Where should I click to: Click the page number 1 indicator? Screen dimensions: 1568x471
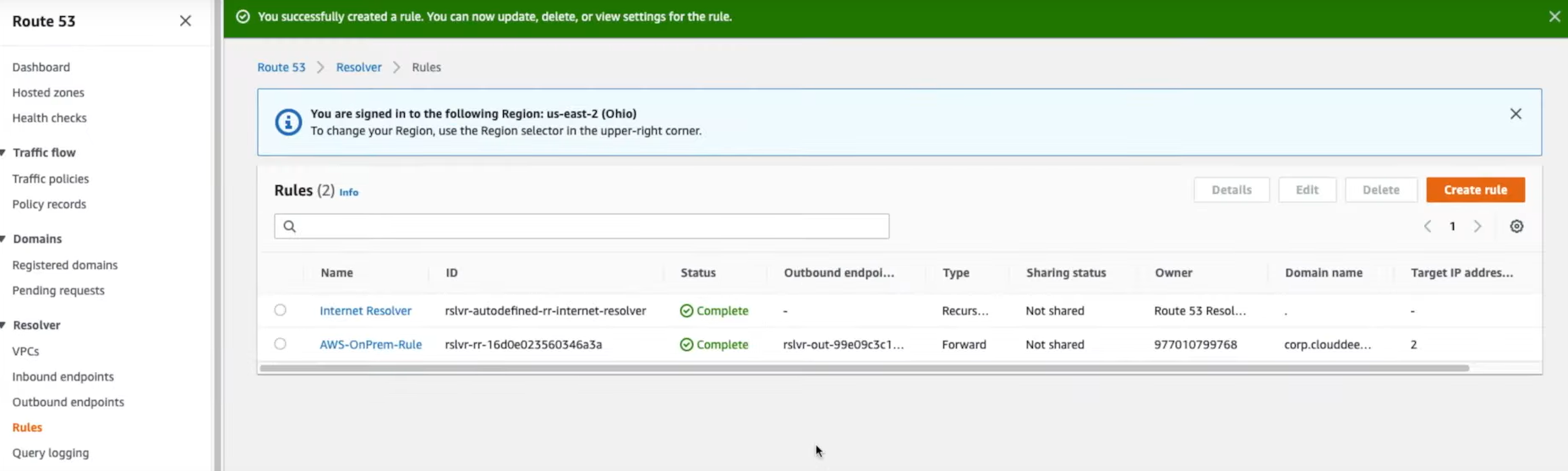(x=1452, y=227)
